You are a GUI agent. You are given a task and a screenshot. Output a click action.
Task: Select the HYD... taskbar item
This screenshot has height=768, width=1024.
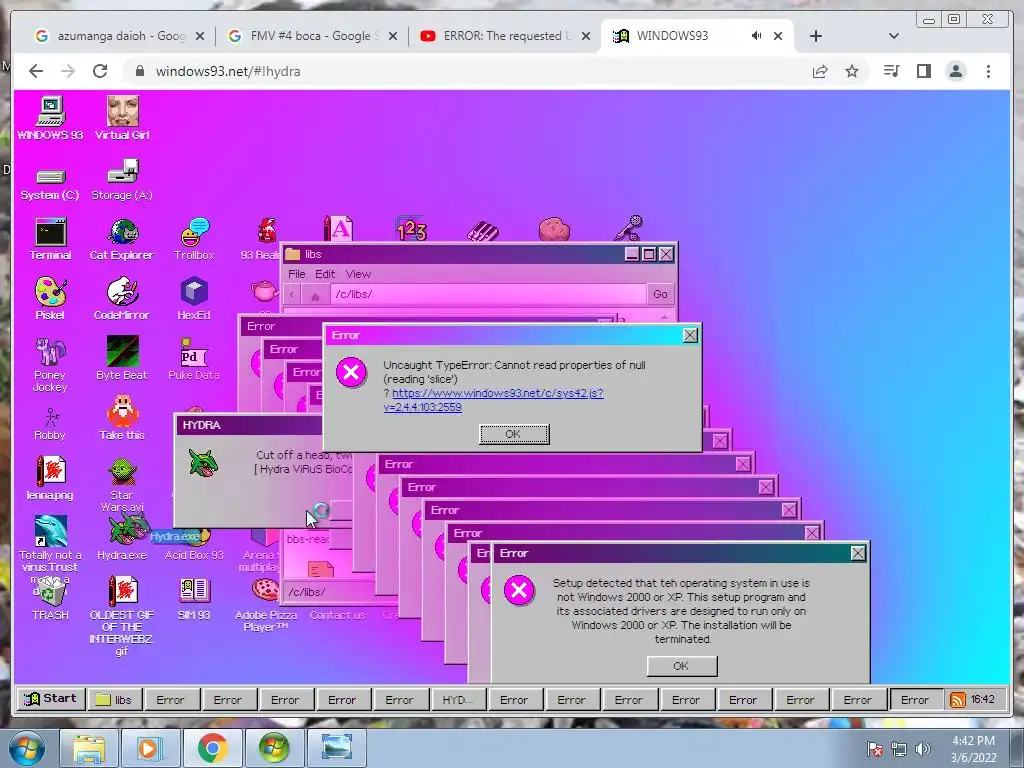[457, 699]
